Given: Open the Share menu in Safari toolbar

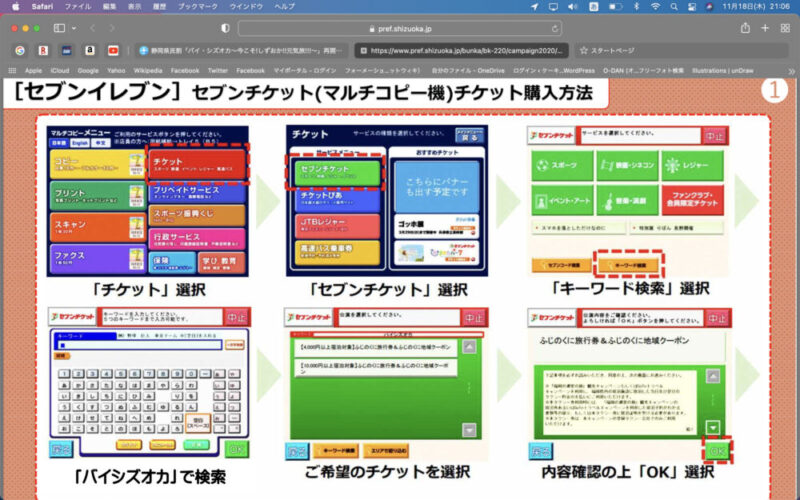Looking at the screenshot, I should pos(745,29).
